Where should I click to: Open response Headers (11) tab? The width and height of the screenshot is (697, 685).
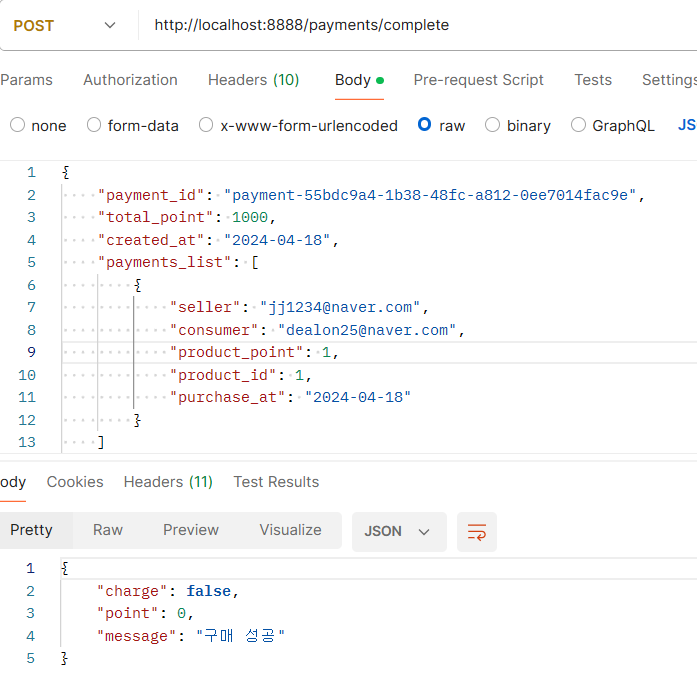pyautogui.click(x=168, y=482)
